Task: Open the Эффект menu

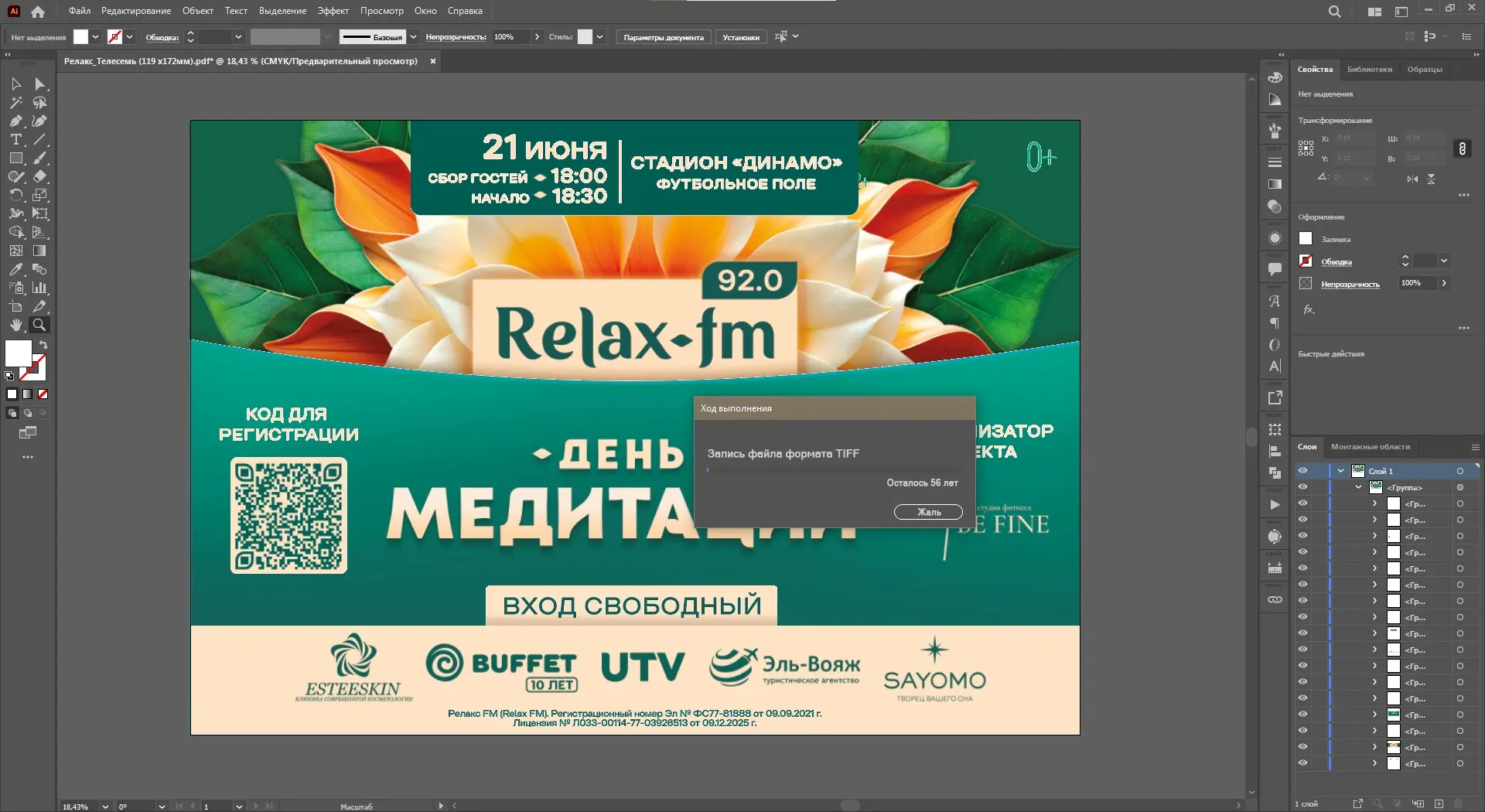Action: click(333, 11)
